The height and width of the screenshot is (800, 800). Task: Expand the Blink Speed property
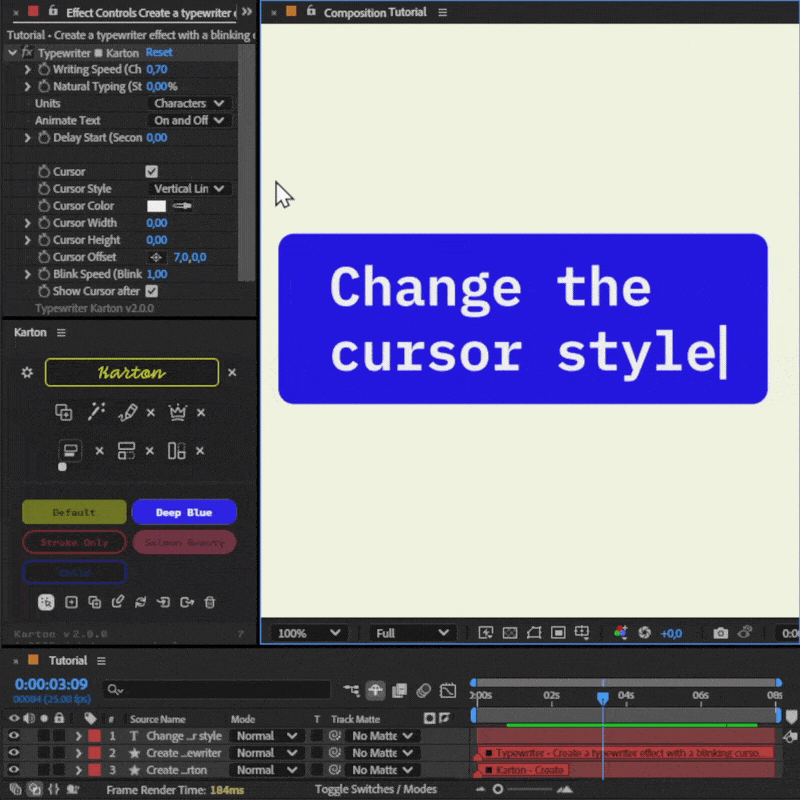pos(27,274)
